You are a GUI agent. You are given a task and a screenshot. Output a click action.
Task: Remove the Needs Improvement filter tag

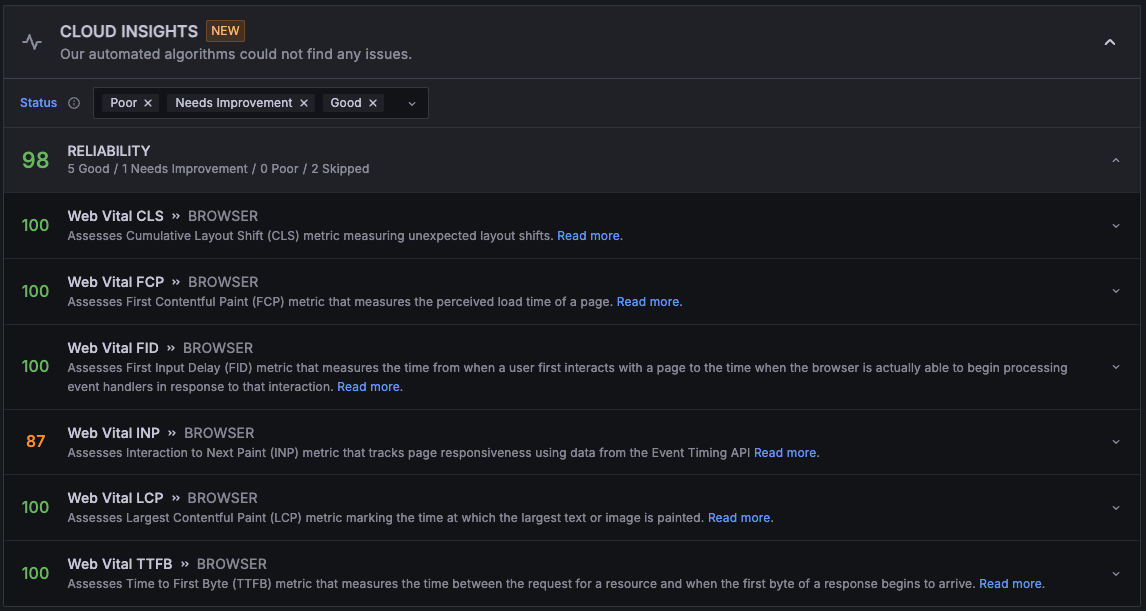coord(304,103)
